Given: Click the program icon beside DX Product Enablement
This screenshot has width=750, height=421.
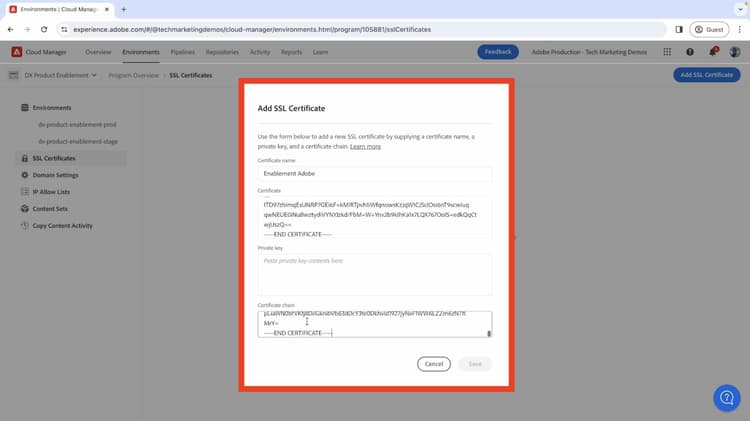Looking at the screenshot, I should click(13, 75).
